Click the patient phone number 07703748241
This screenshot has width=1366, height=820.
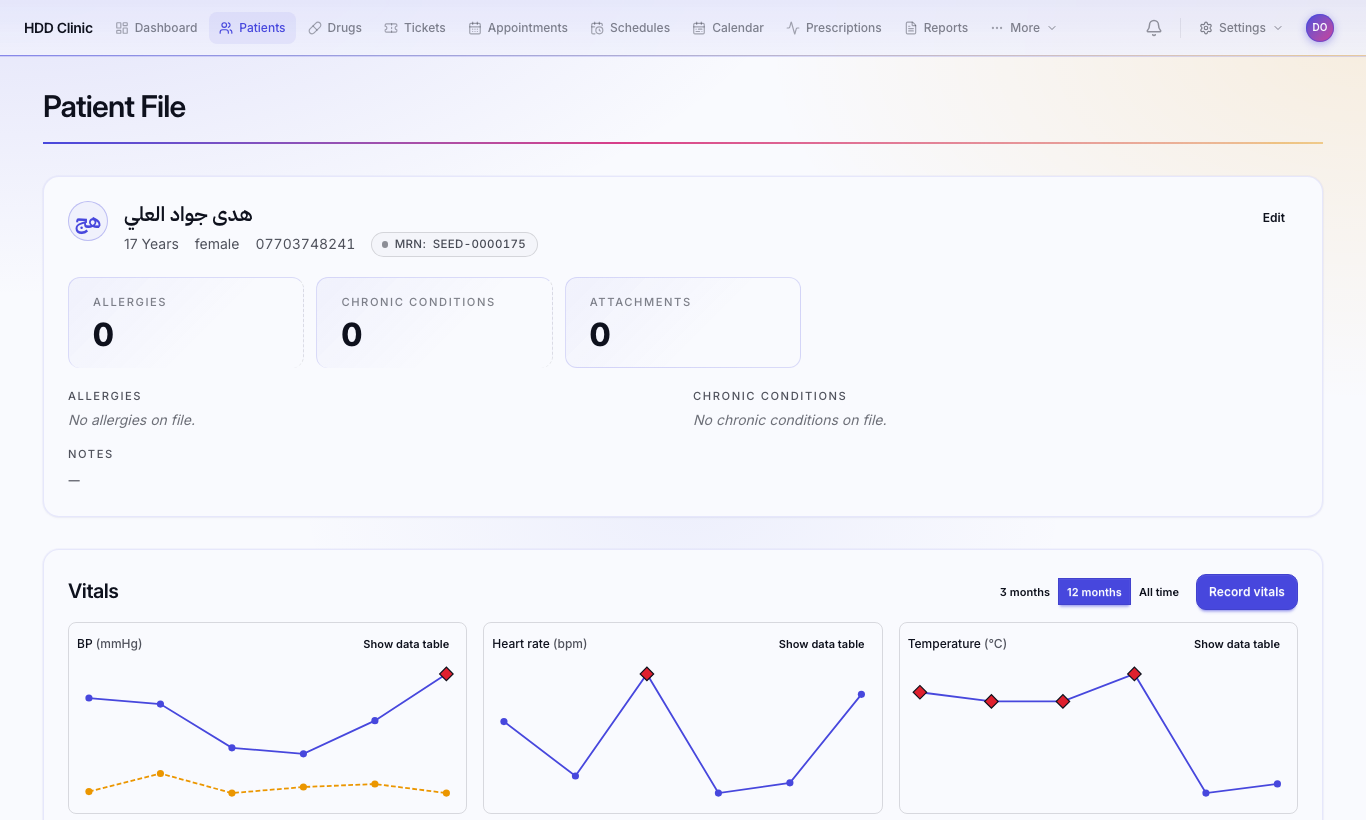click(305, 244)
